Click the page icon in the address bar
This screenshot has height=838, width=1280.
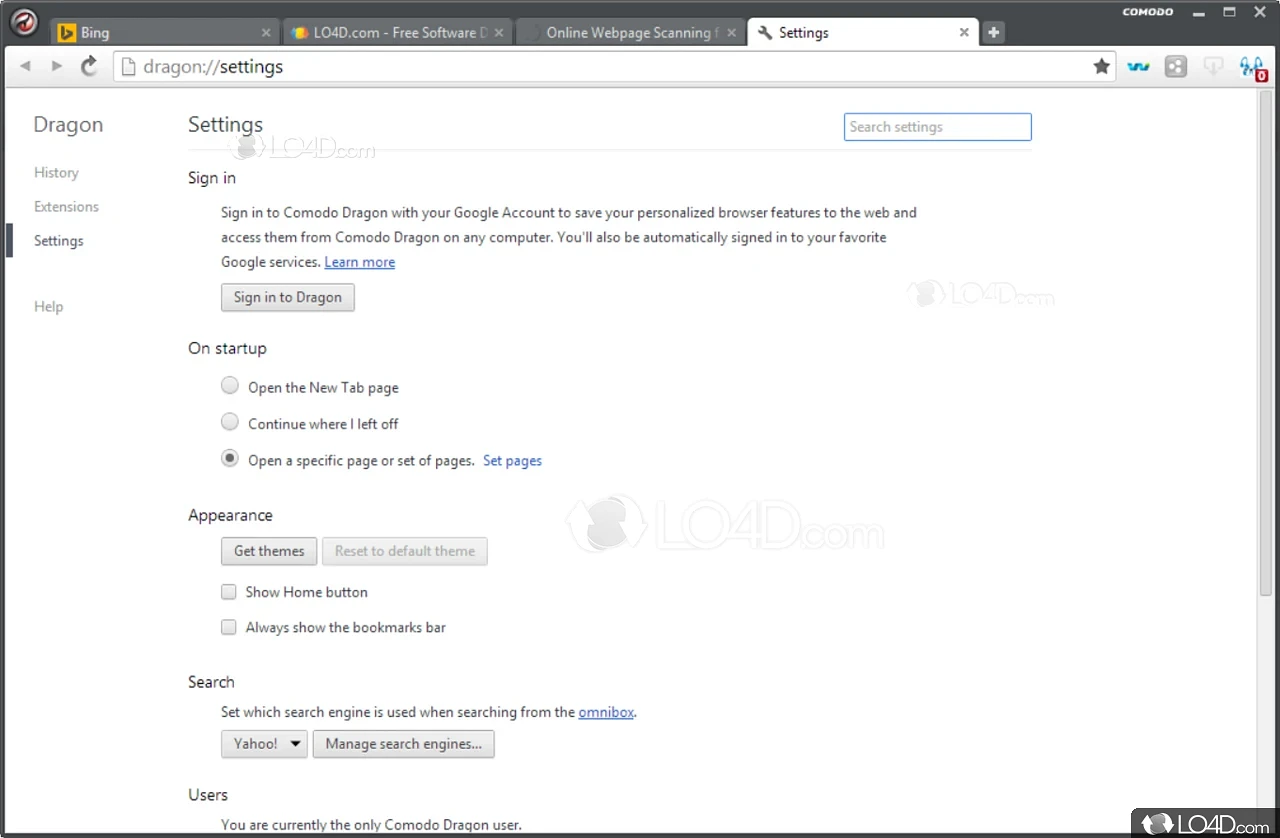128,66
